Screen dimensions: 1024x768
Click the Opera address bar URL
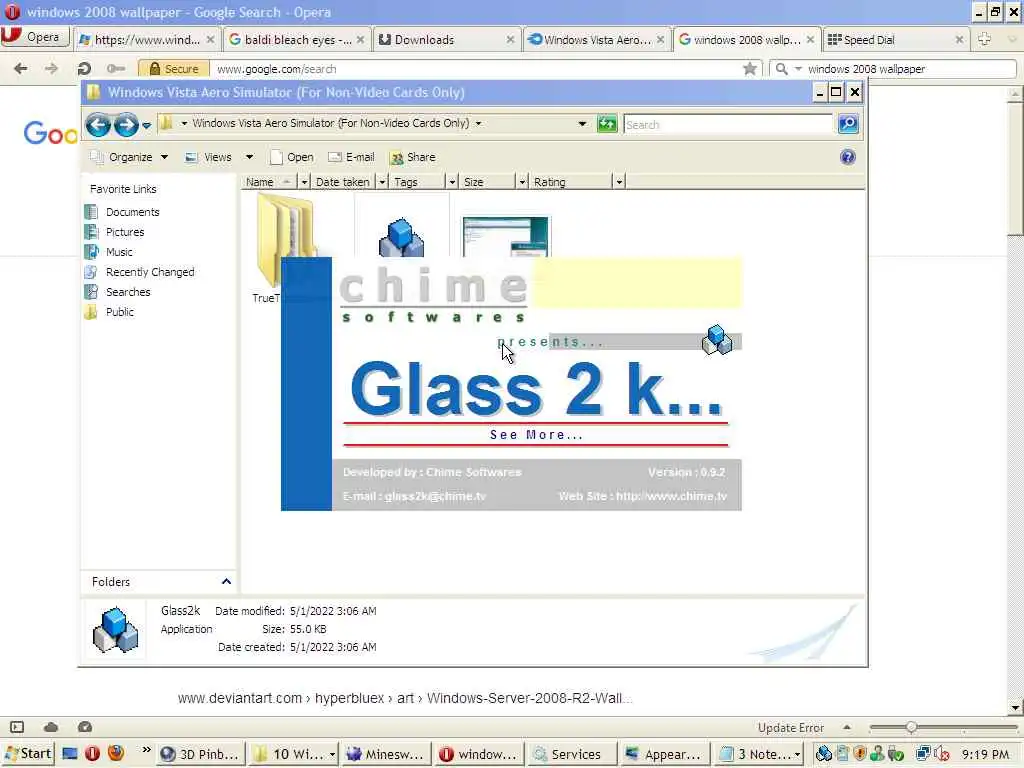coord(276,69)
